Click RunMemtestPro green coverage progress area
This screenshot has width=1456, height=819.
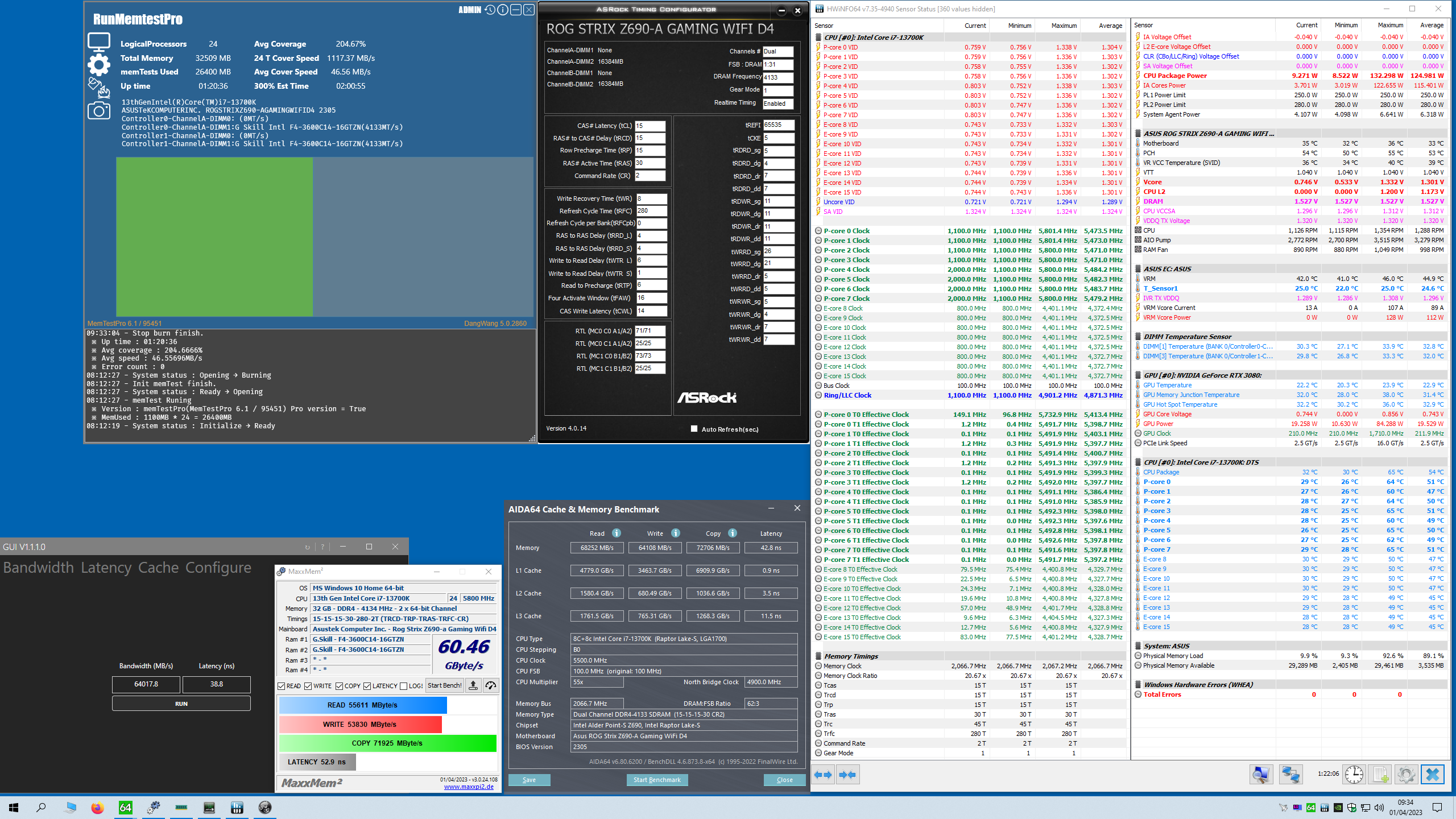point(214,237)
